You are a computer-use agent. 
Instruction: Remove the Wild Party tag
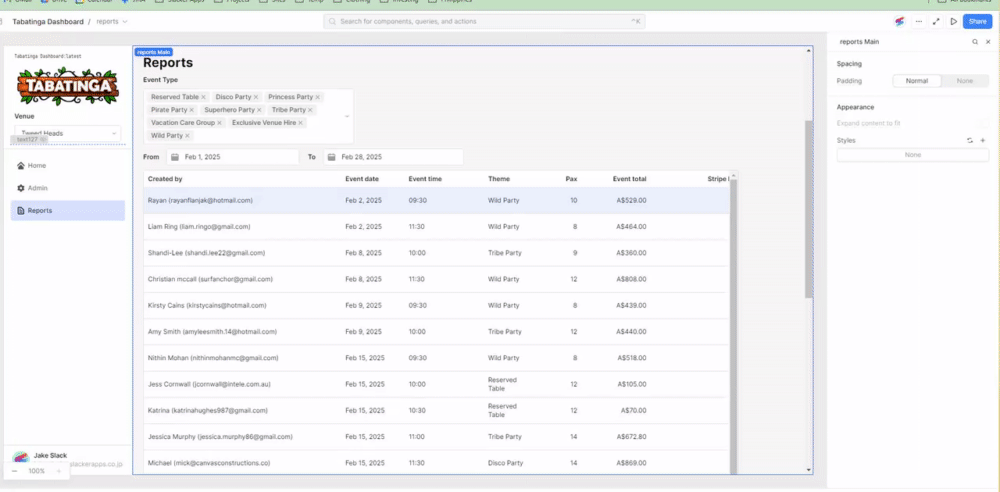(188, 135)
